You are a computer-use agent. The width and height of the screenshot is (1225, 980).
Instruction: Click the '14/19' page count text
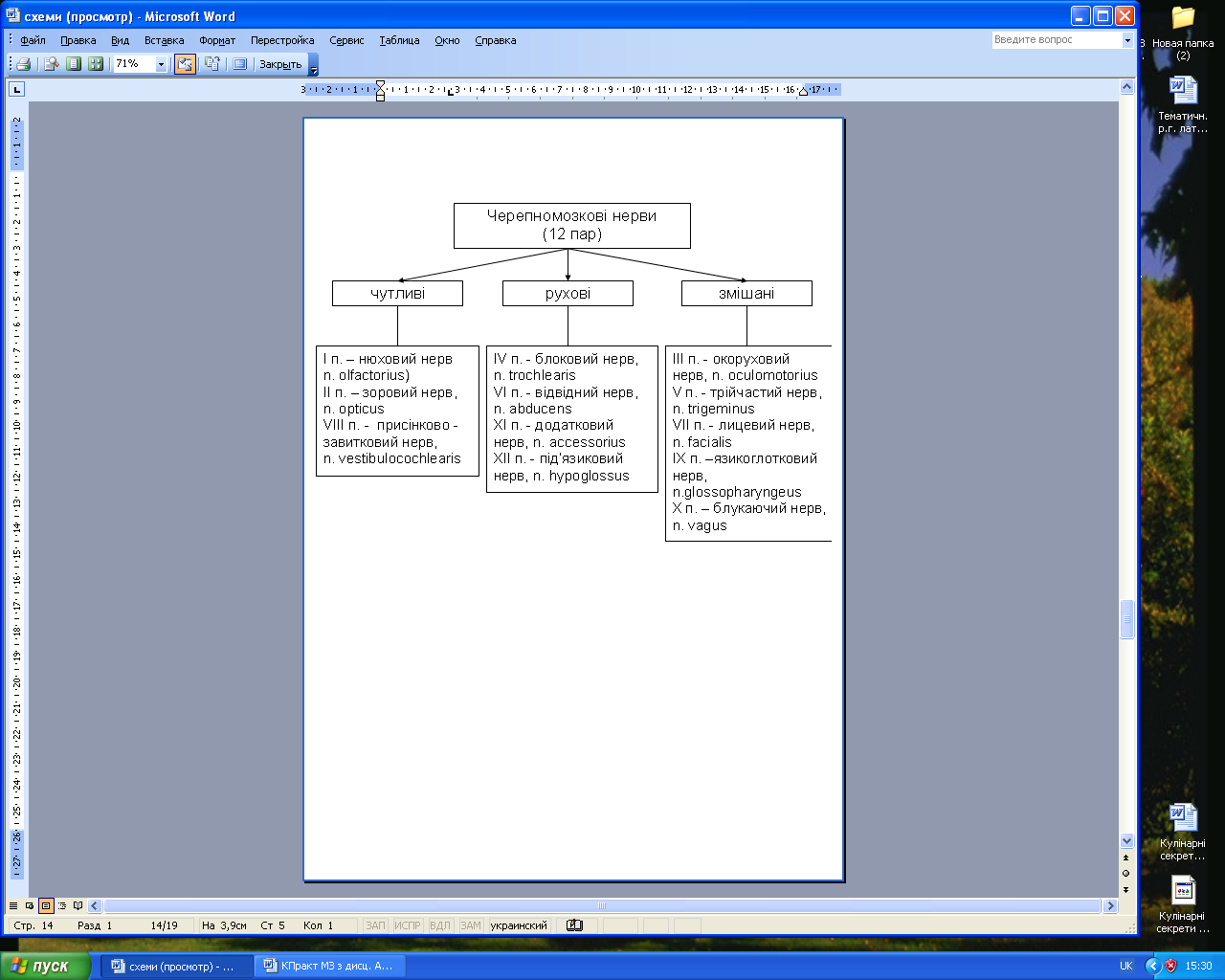tap(164, 925)
